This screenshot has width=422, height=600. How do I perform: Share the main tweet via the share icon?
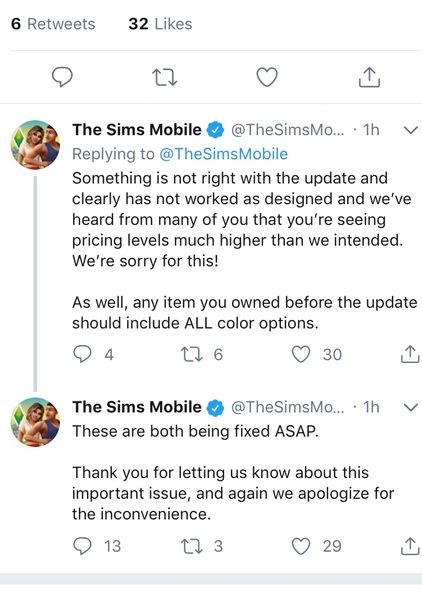pos(369,77)
